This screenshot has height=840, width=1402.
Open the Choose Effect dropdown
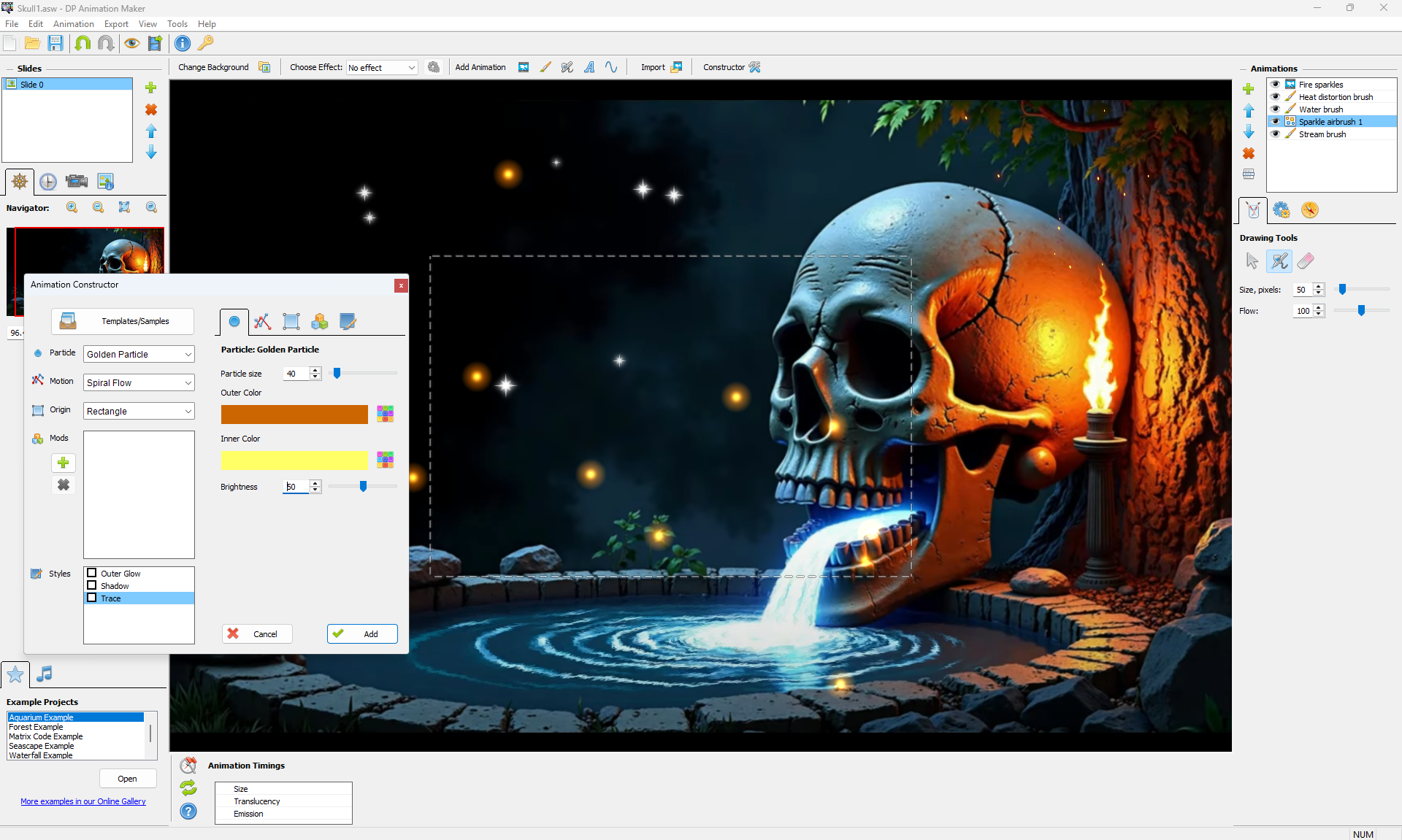coord(381,67)
